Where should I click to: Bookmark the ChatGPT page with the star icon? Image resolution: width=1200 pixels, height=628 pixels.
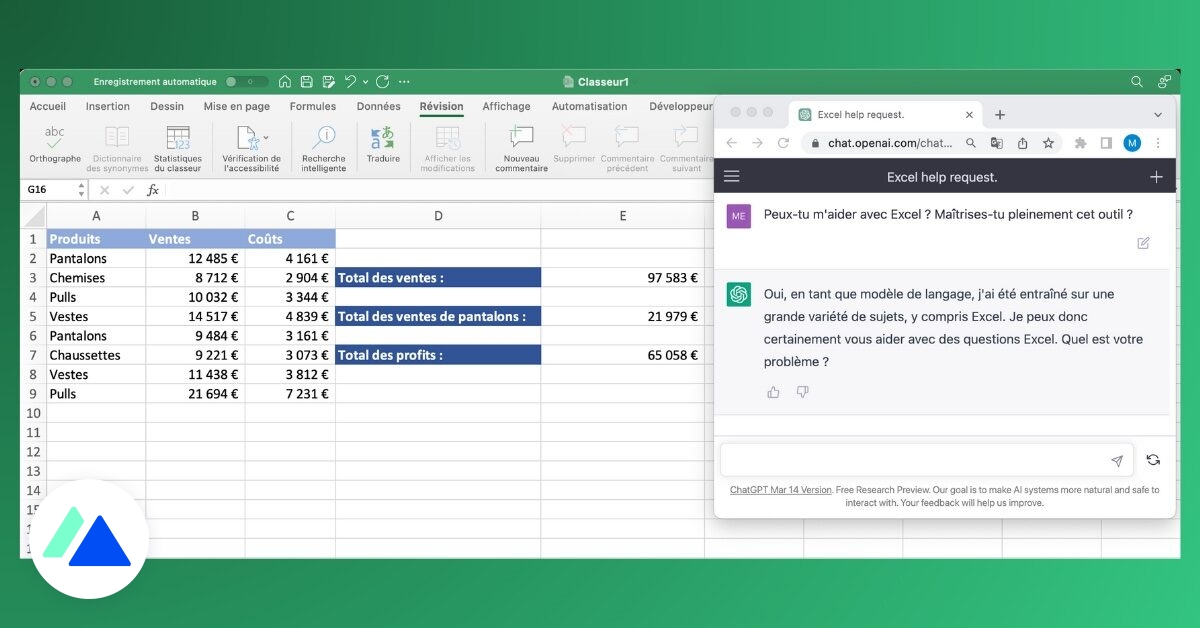click(x=1048, y=143)
